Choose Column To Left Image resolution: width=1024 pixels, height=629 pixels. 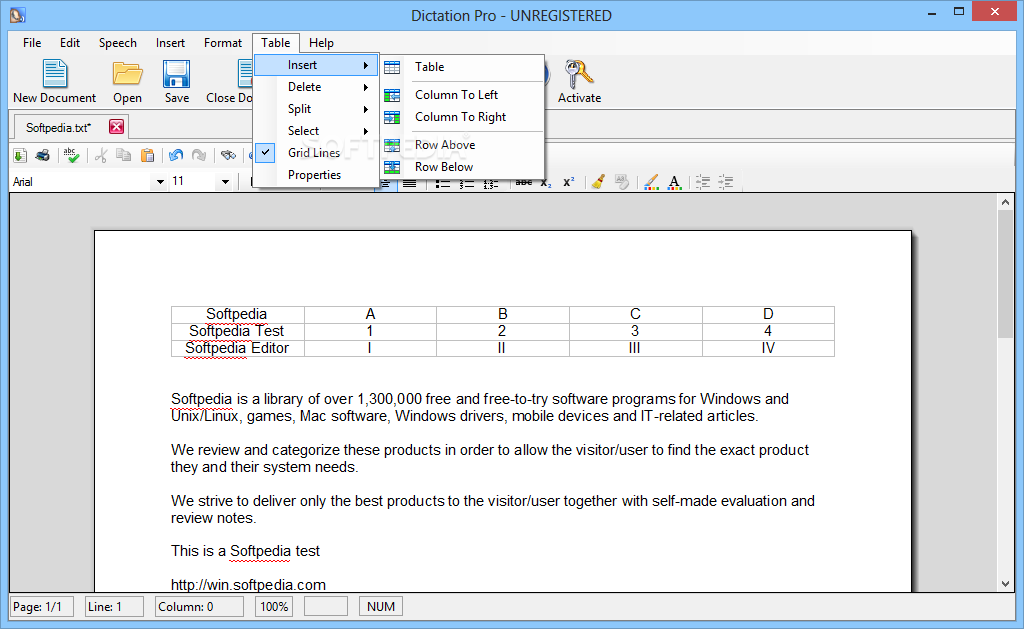pos(462,95)
